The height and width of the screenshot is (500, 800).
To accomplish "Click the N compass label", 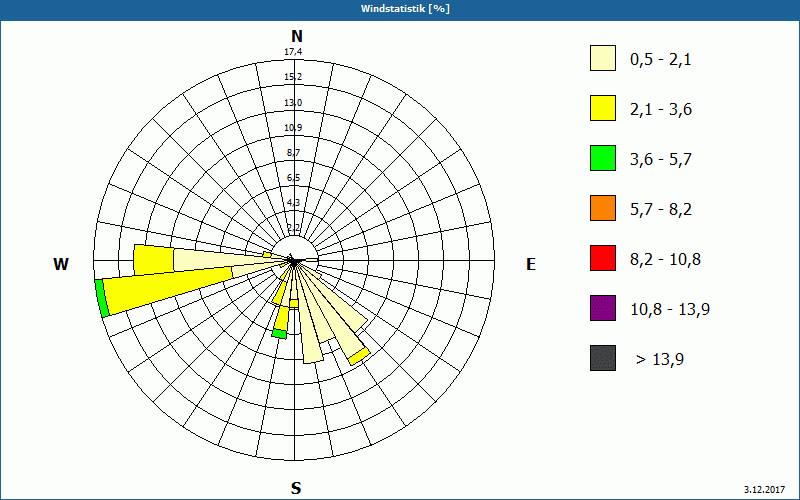I will tap(296, 36).
